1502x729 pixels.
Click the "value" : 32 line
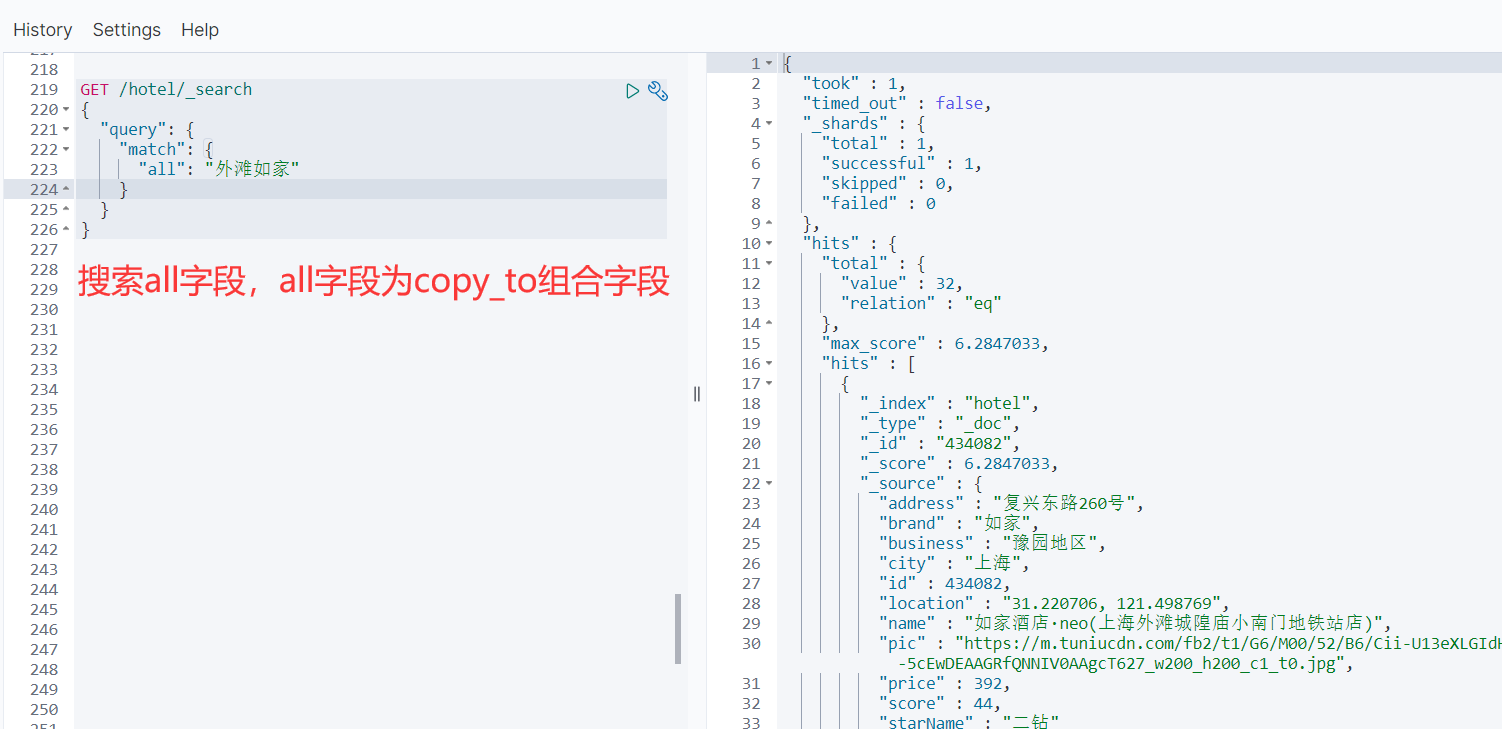pyautogui.click(x=901, y=284)
